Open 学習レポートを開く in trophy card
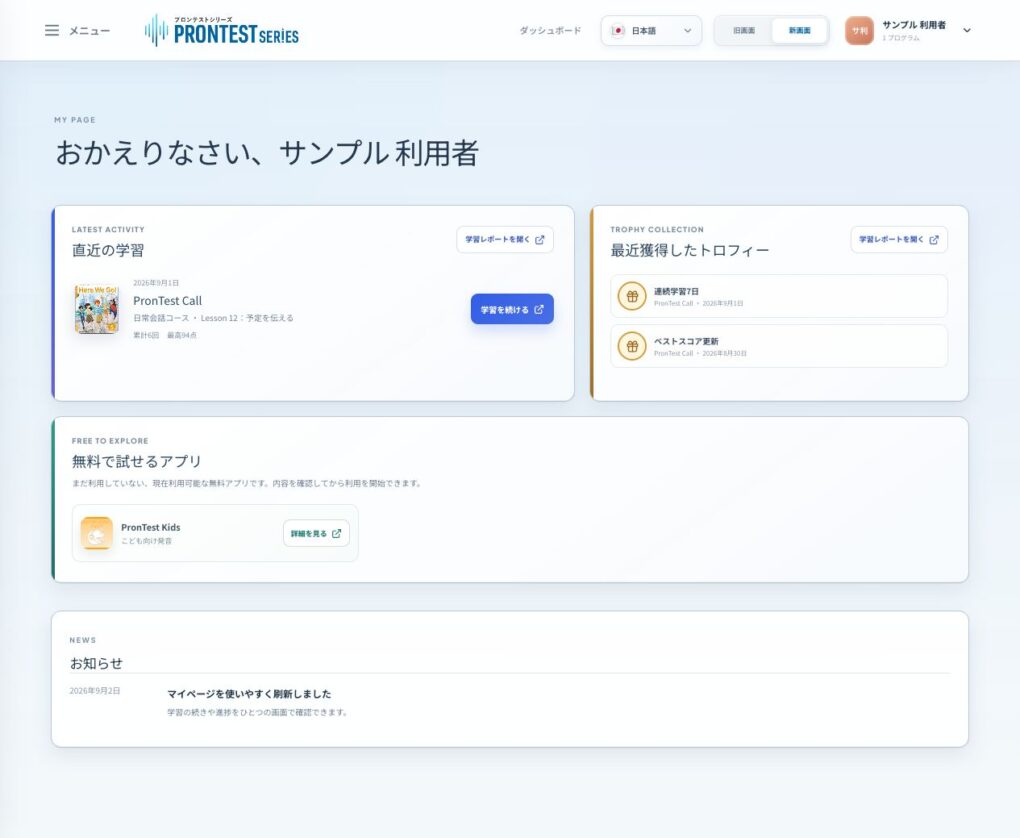Image resolution: width=1020 pixels, height=838 pixels. [899, 239]
